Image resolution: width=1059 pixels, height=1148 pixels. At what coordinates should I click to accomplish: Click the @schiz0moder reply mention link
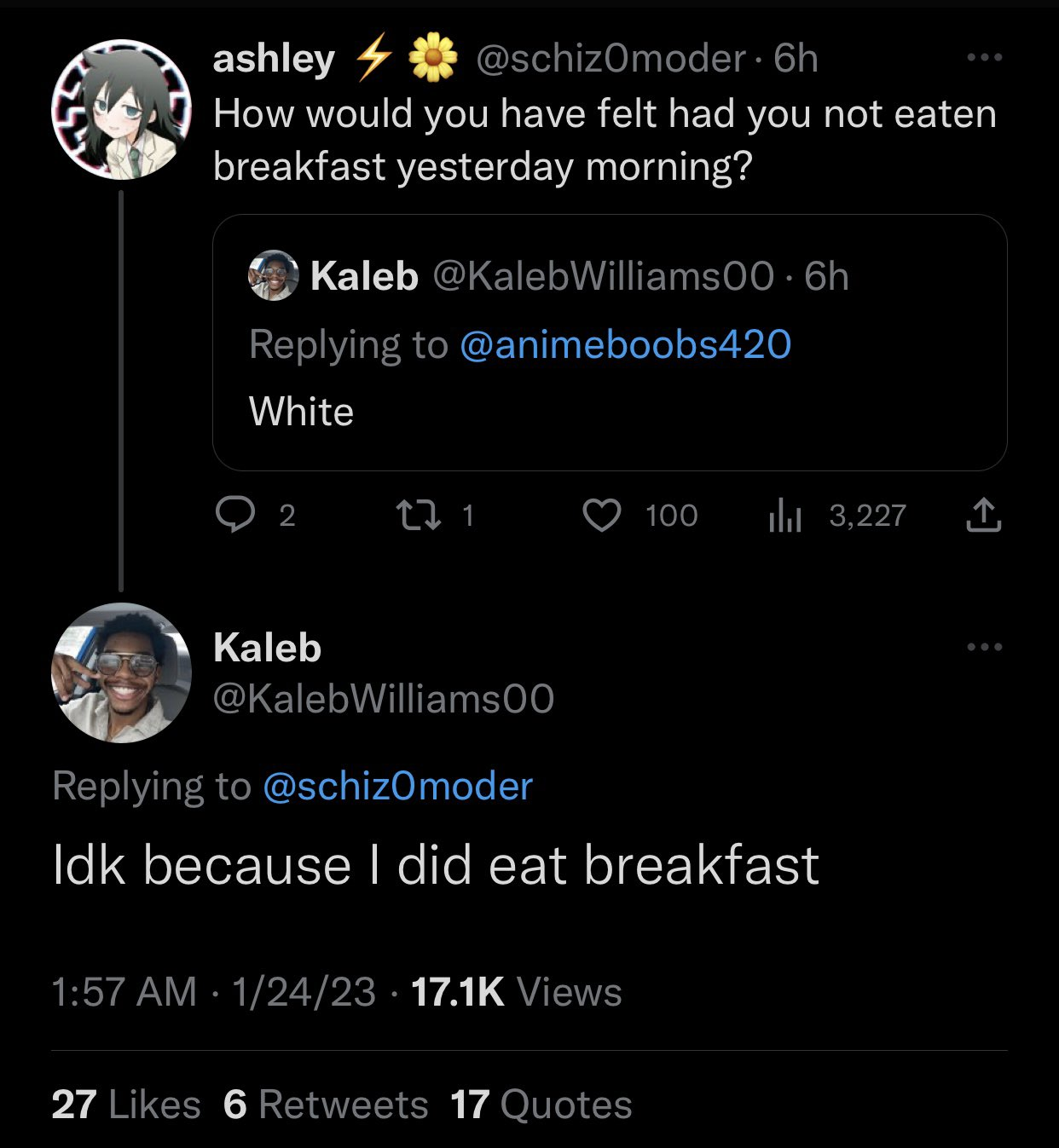398,786
